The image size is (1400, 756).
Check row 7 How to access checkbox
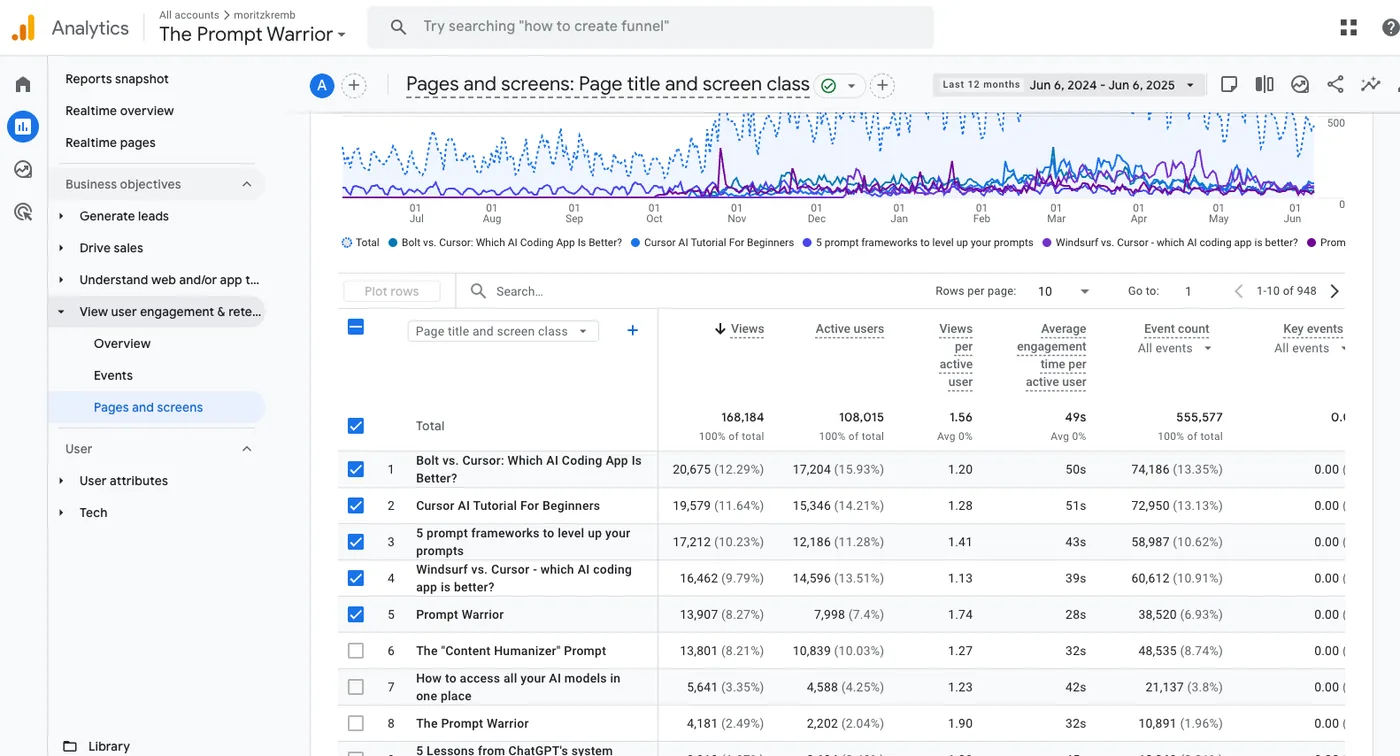click(355, 687)
